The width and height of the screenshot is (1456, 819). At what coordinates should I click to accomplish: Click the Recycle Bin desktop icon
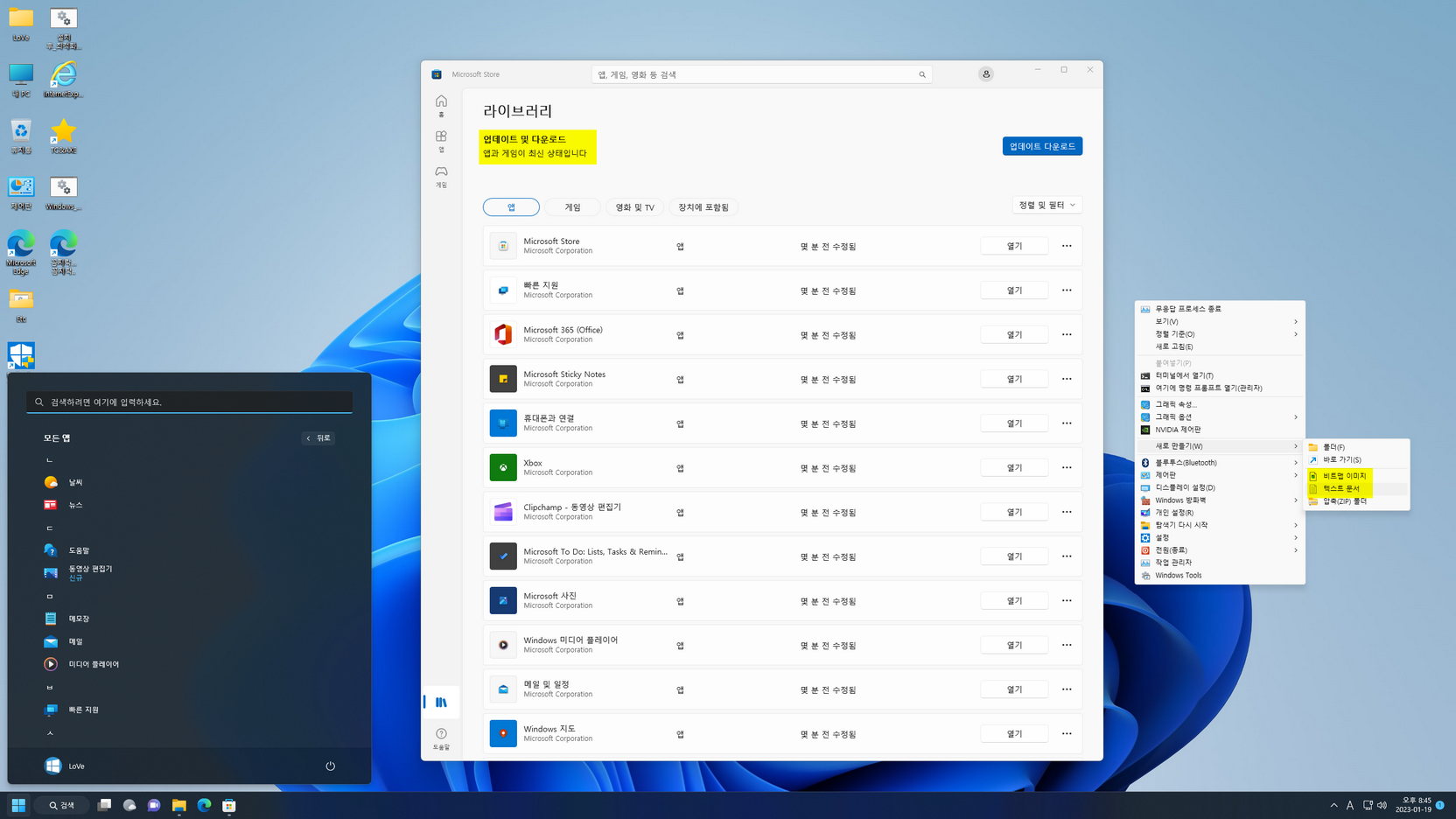pyautogui.click(x=21, y=136)
